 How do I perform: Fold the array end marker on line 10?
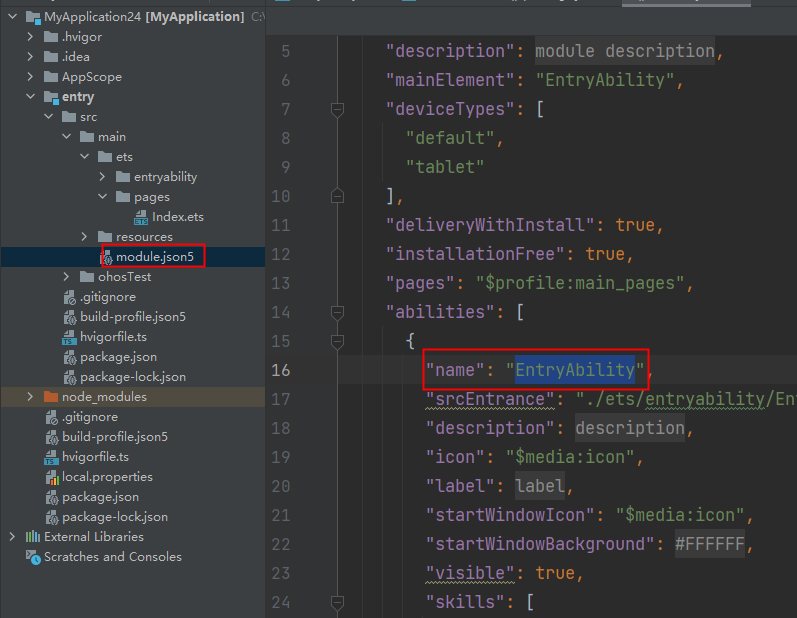(x=337, y=196)
